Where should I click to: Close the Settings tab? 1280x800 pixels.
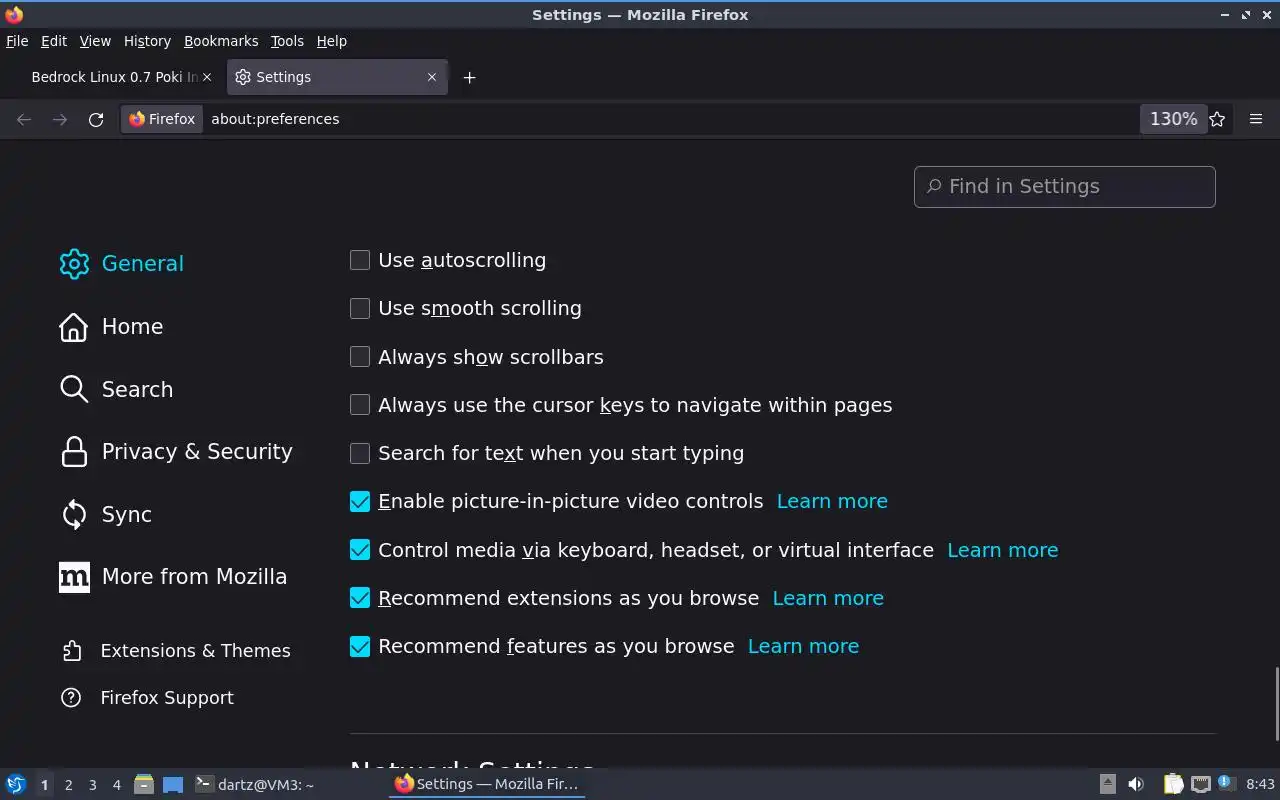pyautogui.click(x=432, y=77)
